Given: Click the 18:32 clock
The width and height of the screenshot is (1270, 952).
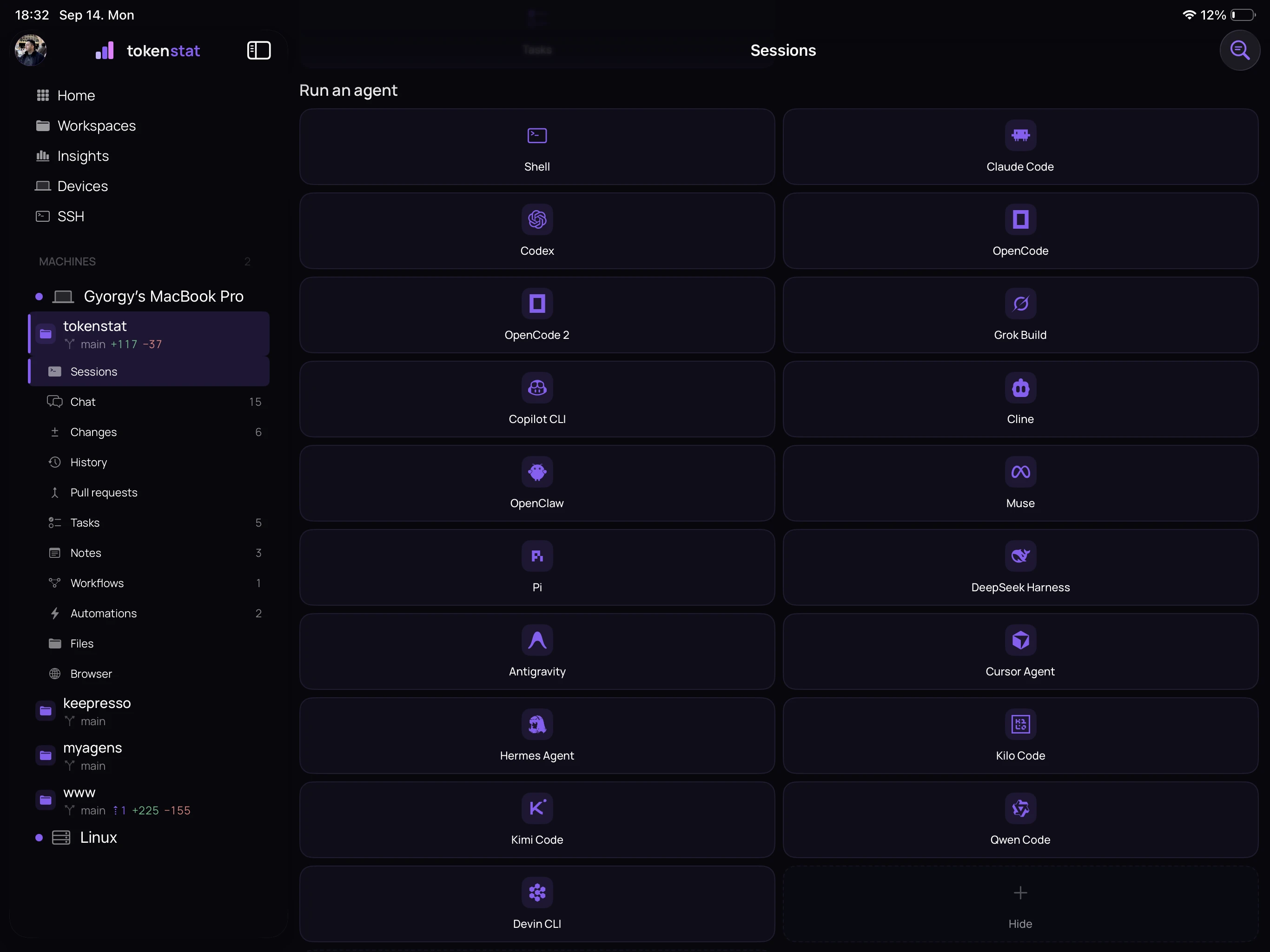Looking at the screenshot, I should [x=32, y=15].
